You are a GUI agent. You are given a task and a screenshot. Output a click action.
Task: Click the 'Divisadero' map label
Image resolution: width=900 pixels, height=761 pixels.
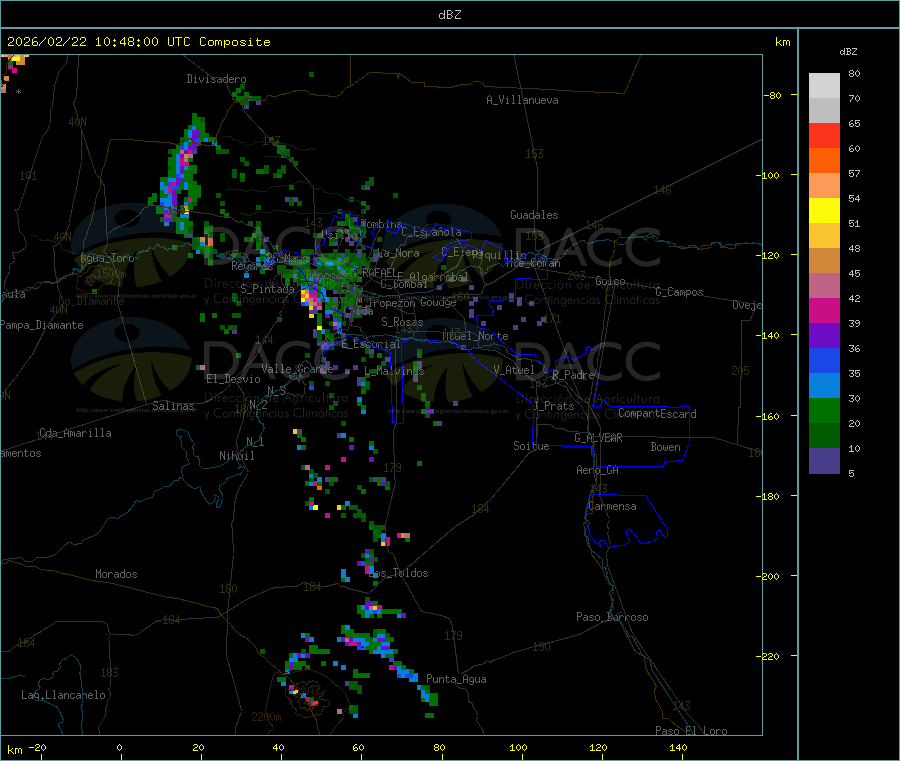pos(216,79)
